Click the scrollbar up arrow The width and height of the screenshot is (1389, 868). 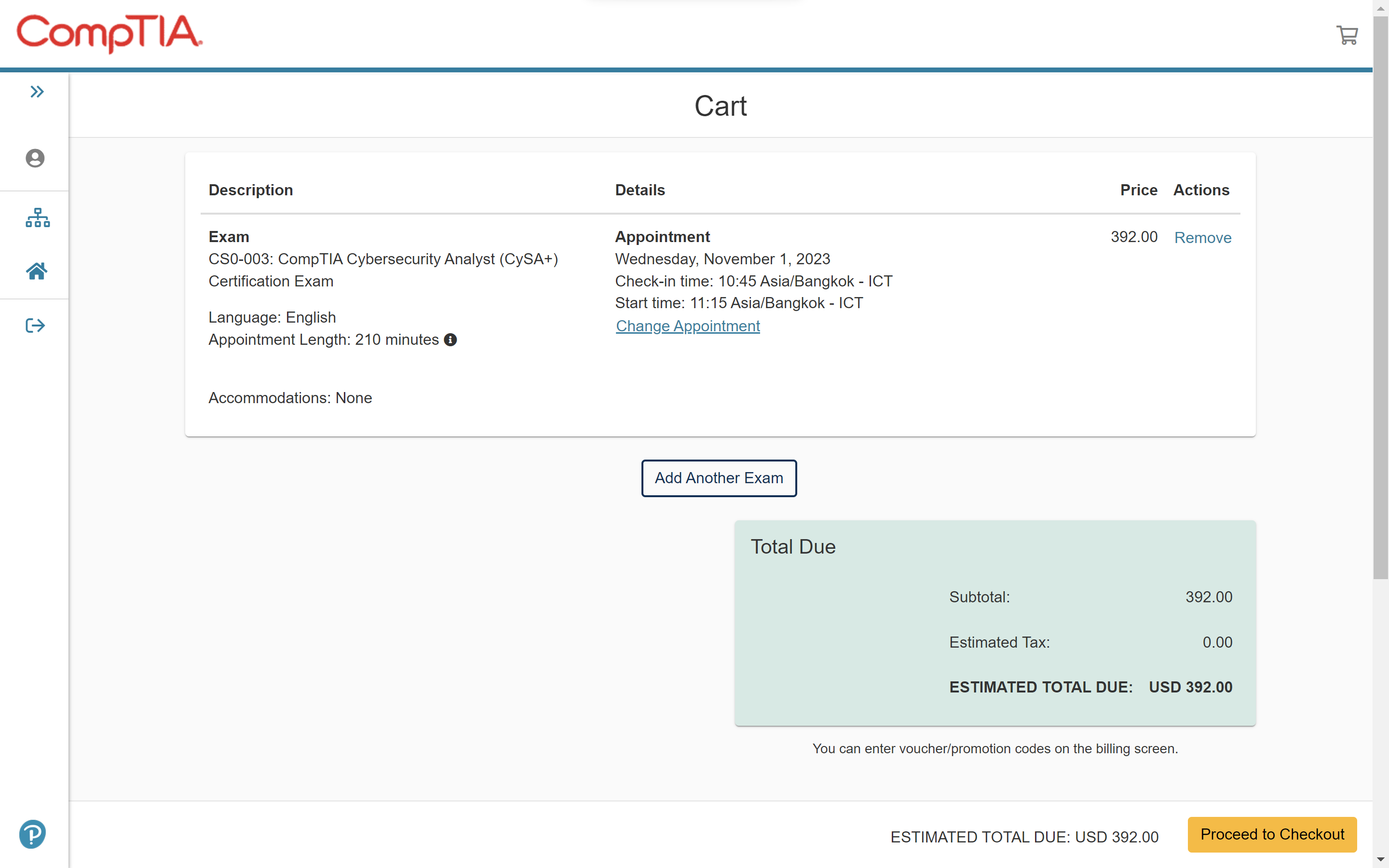pos(1380,8)
